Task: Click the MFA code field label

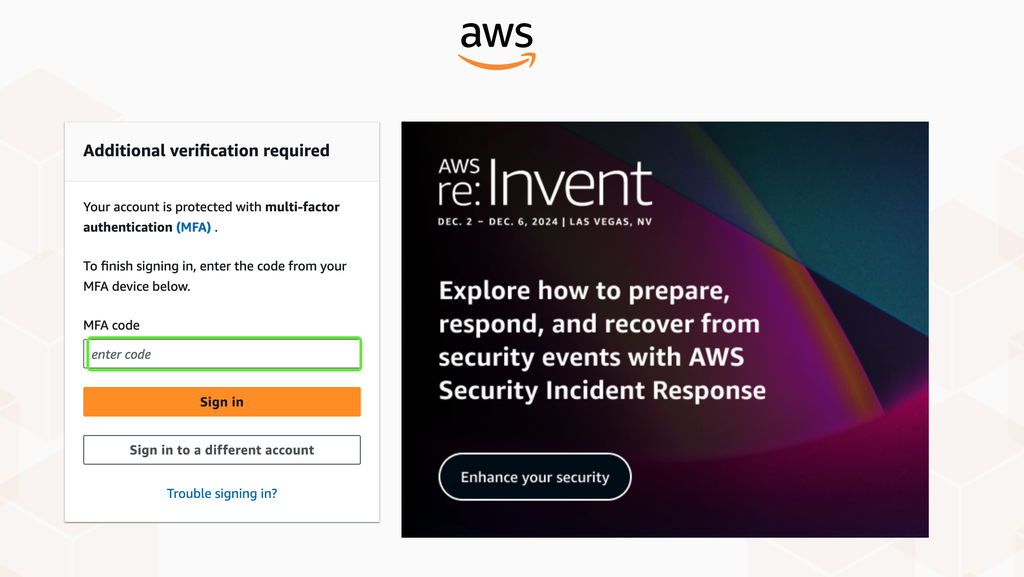Action: (111, 325)
